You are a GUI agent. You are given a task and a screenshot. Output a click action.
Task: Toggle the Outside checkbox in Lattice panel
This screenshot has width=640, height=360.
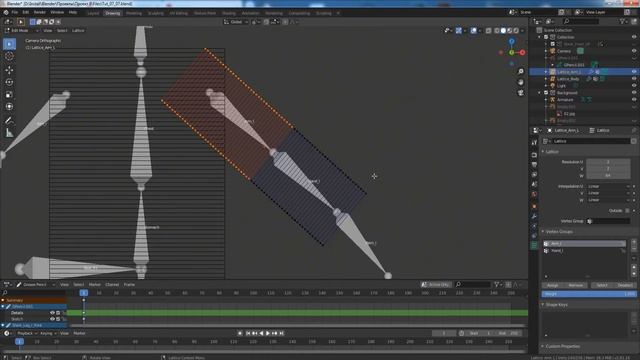[x=627, y=211]
